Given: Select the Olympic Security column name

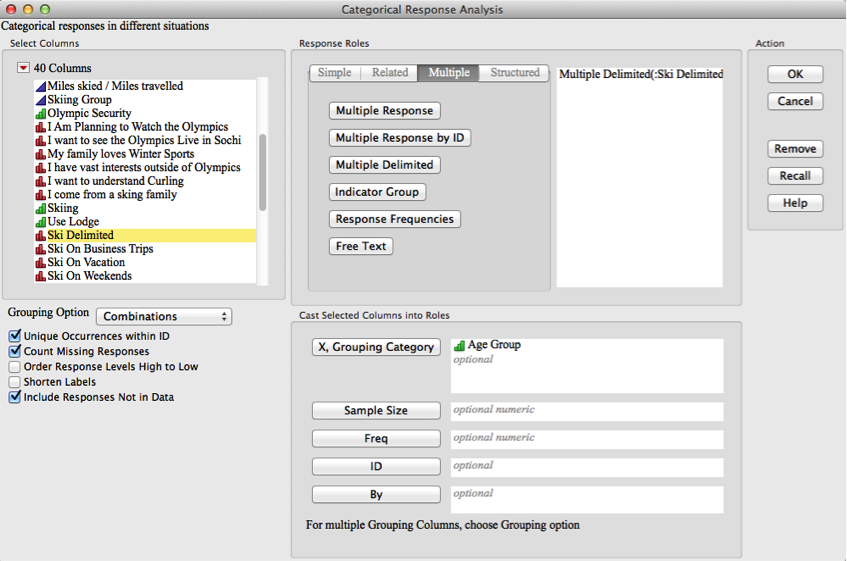Looking at the screenshot, I should point(89,113).
